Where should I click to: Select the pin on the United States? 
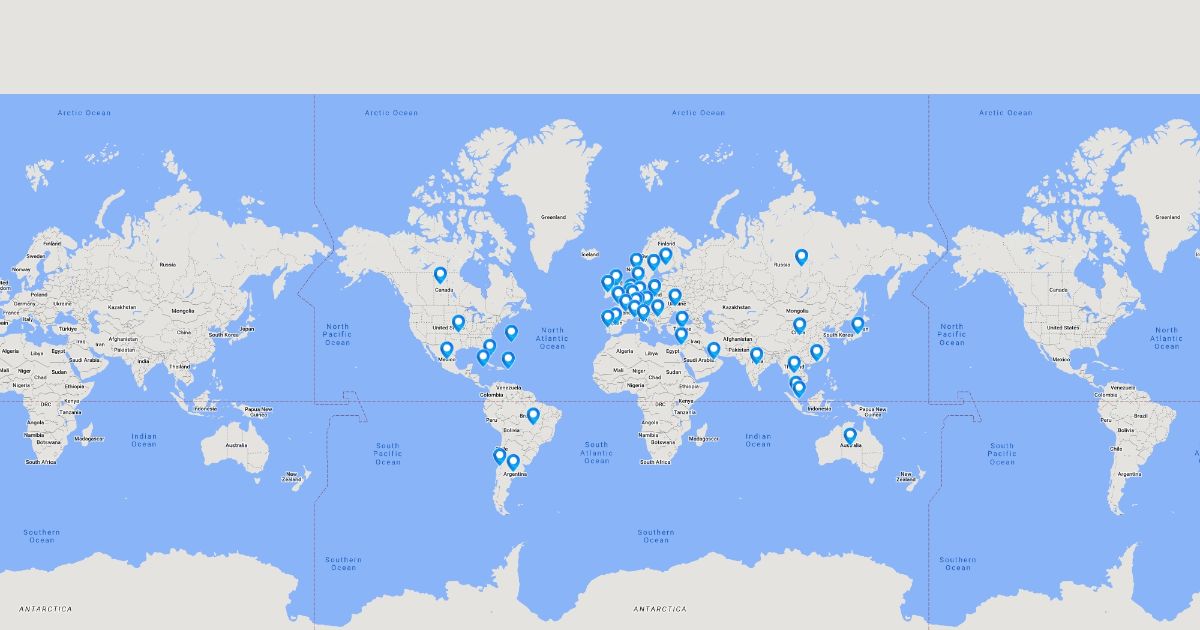pyautogui.click(x=458, y=323)
